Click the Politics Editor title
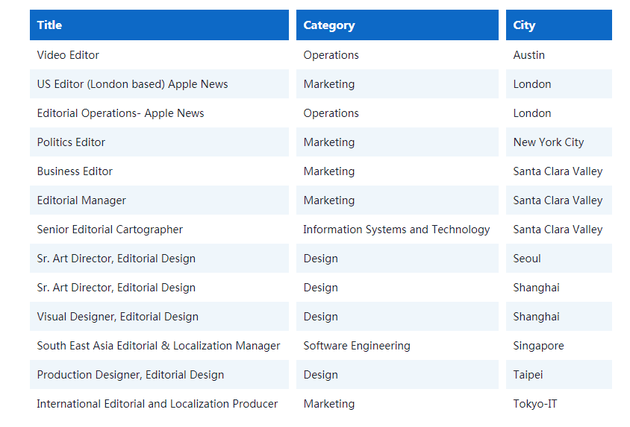Viewport: 630px width, 427px height. point(71,142)
